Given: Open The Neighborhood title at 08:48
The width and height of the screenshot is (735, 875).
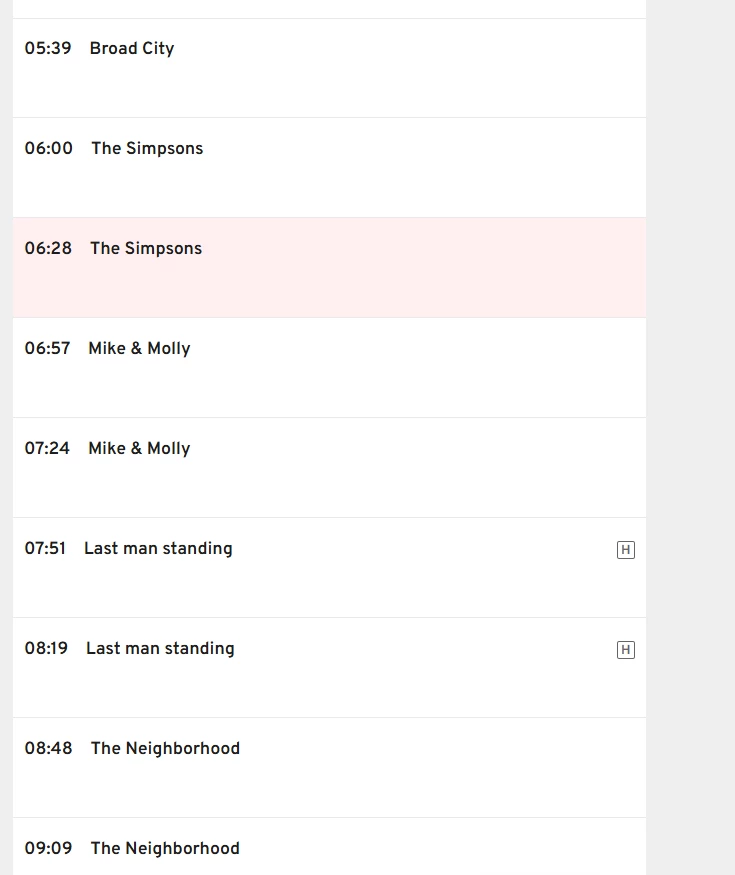Looking at the screenshot, I should [x=165, y=748].
